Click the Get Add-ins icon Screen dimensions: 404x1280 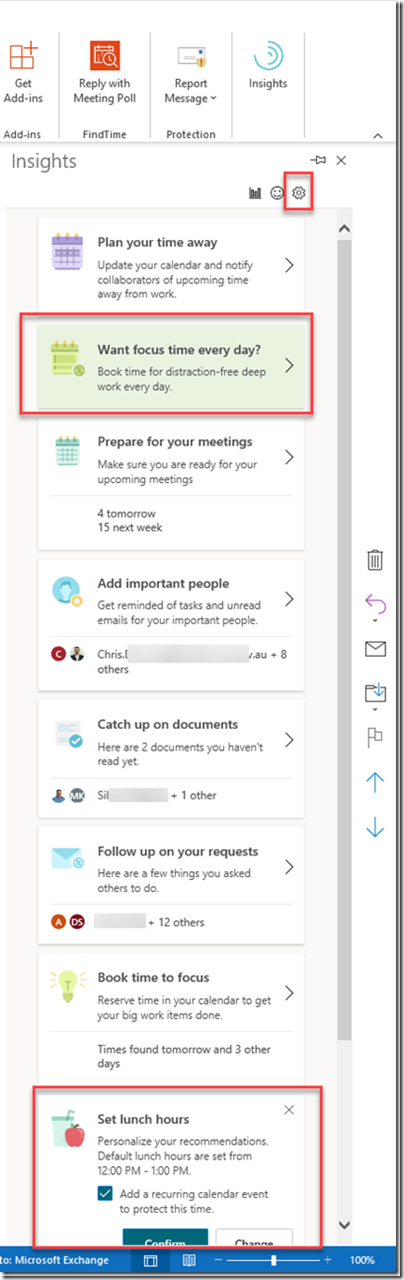[x=23, y=71]
